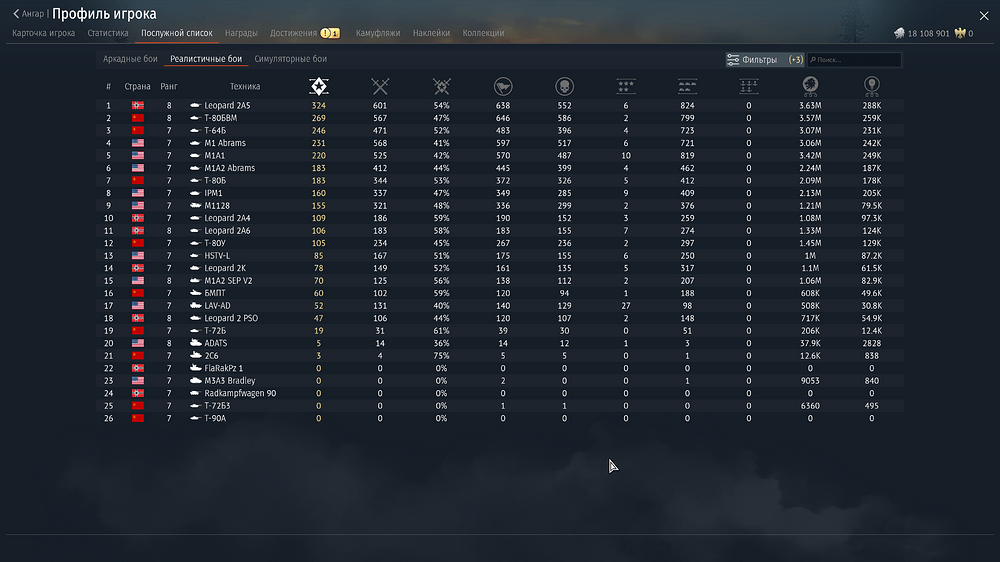Viewport: 1000px width, 562px height.
Task: Sort by Страна column header
Action: coord(138,86)
